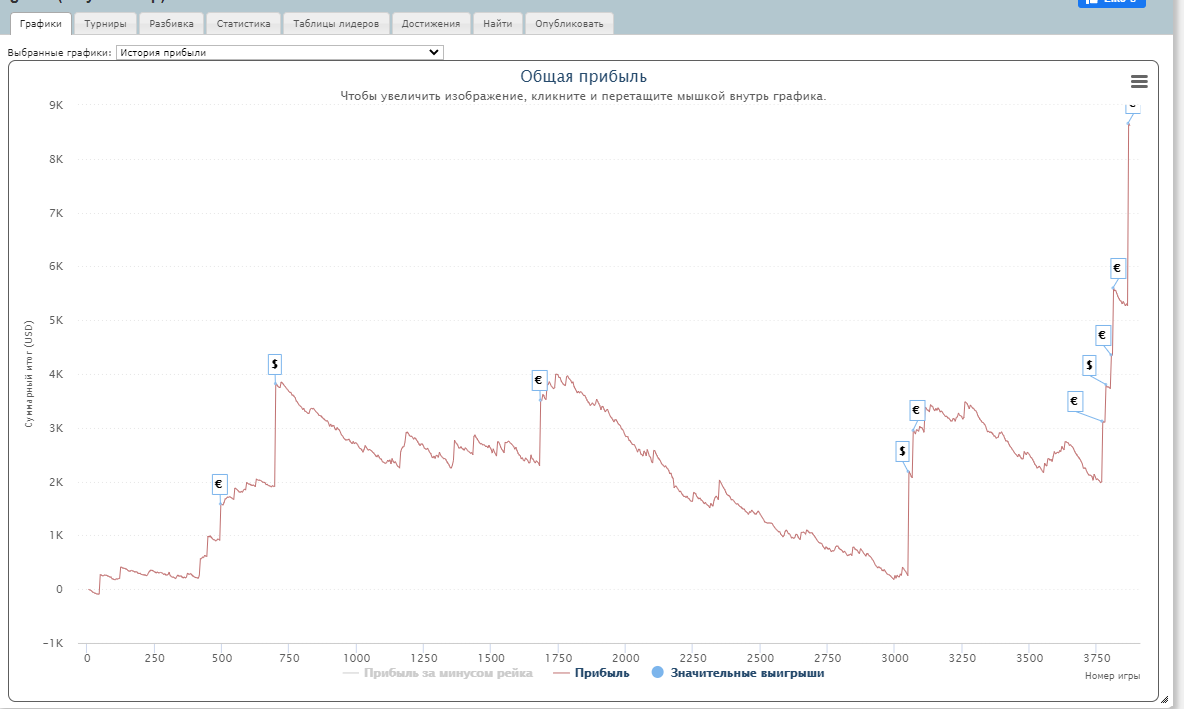The image size is (1184, 709).
Task: Click the resize handle at the chart corner
Action: pos(1164,699)
